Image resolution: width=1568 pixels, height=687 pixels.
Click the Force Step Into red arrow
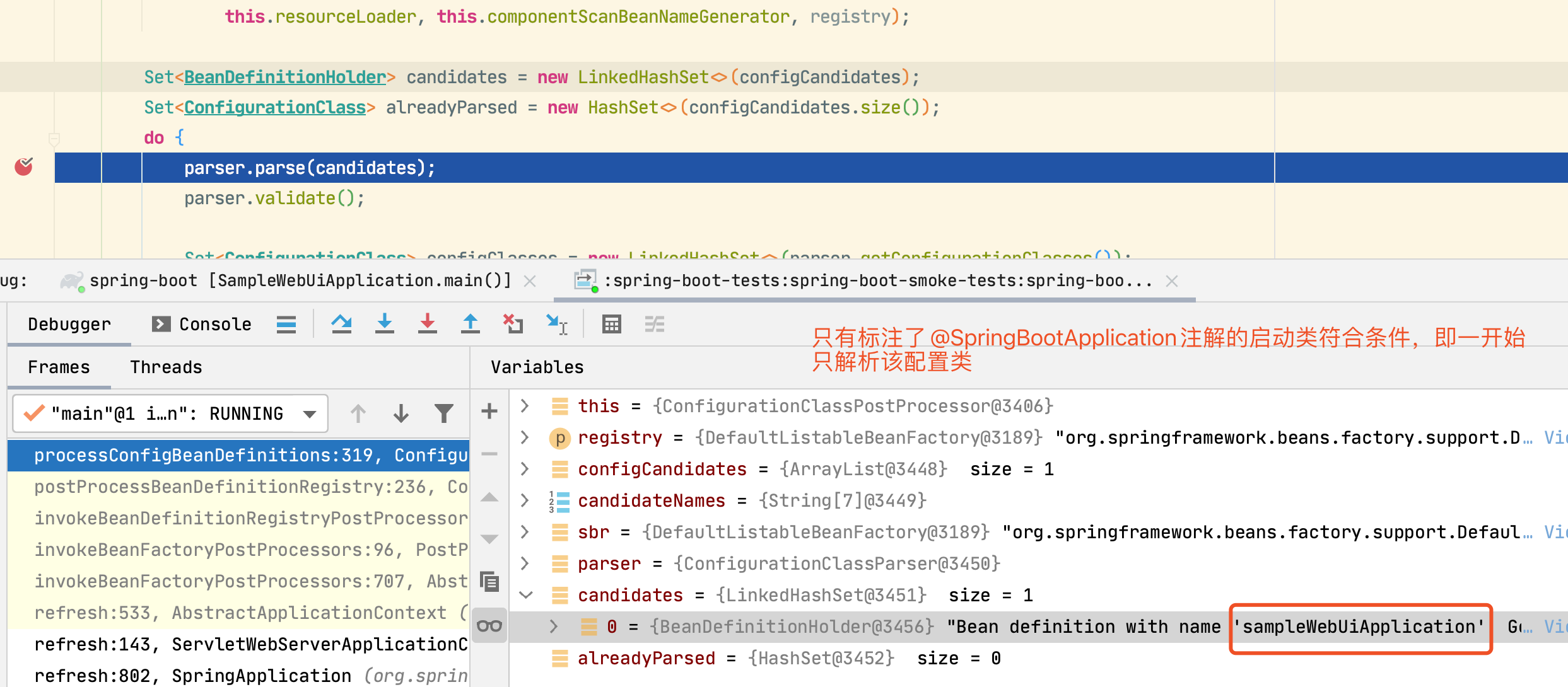coord(427,324)
